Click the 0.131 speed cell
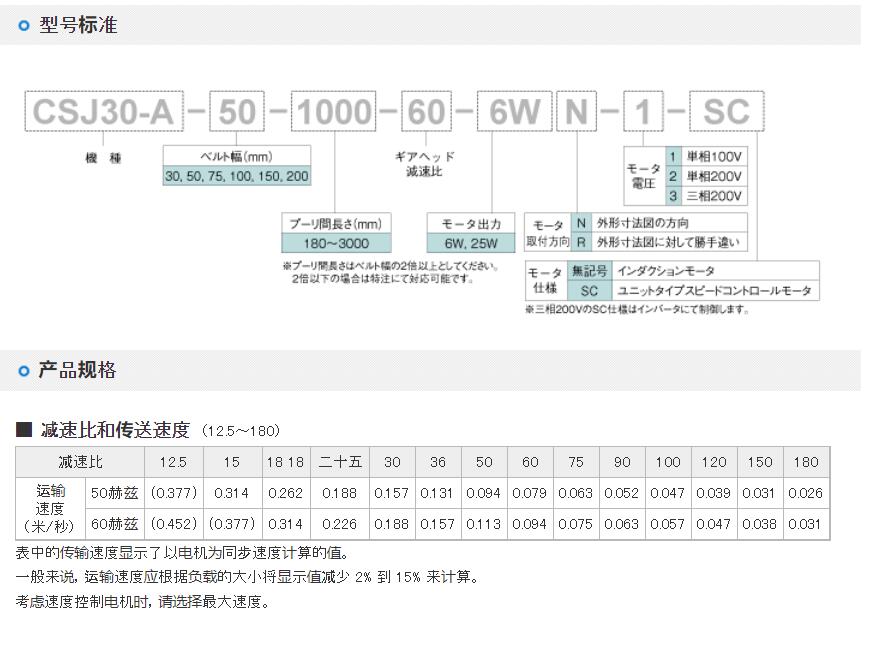 pos(438,493)
